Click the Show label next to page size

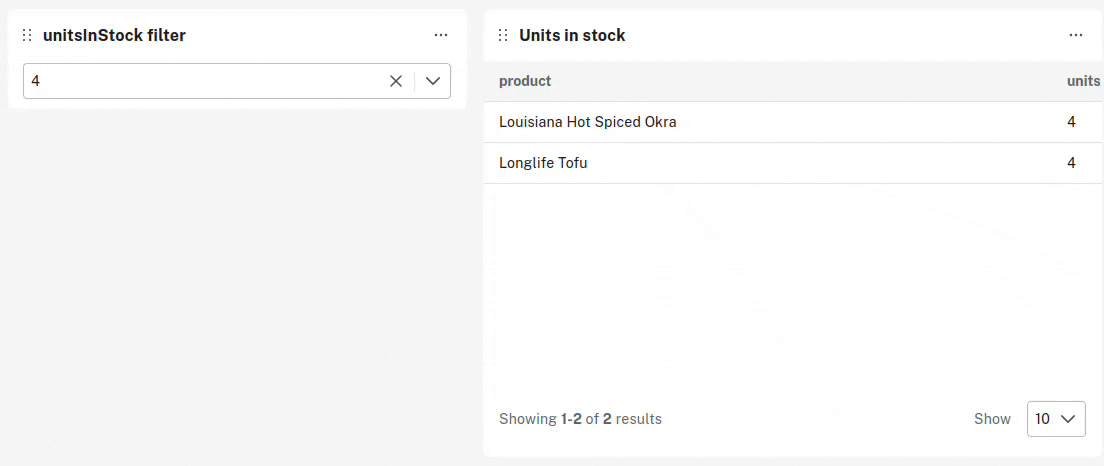point(993,419)
